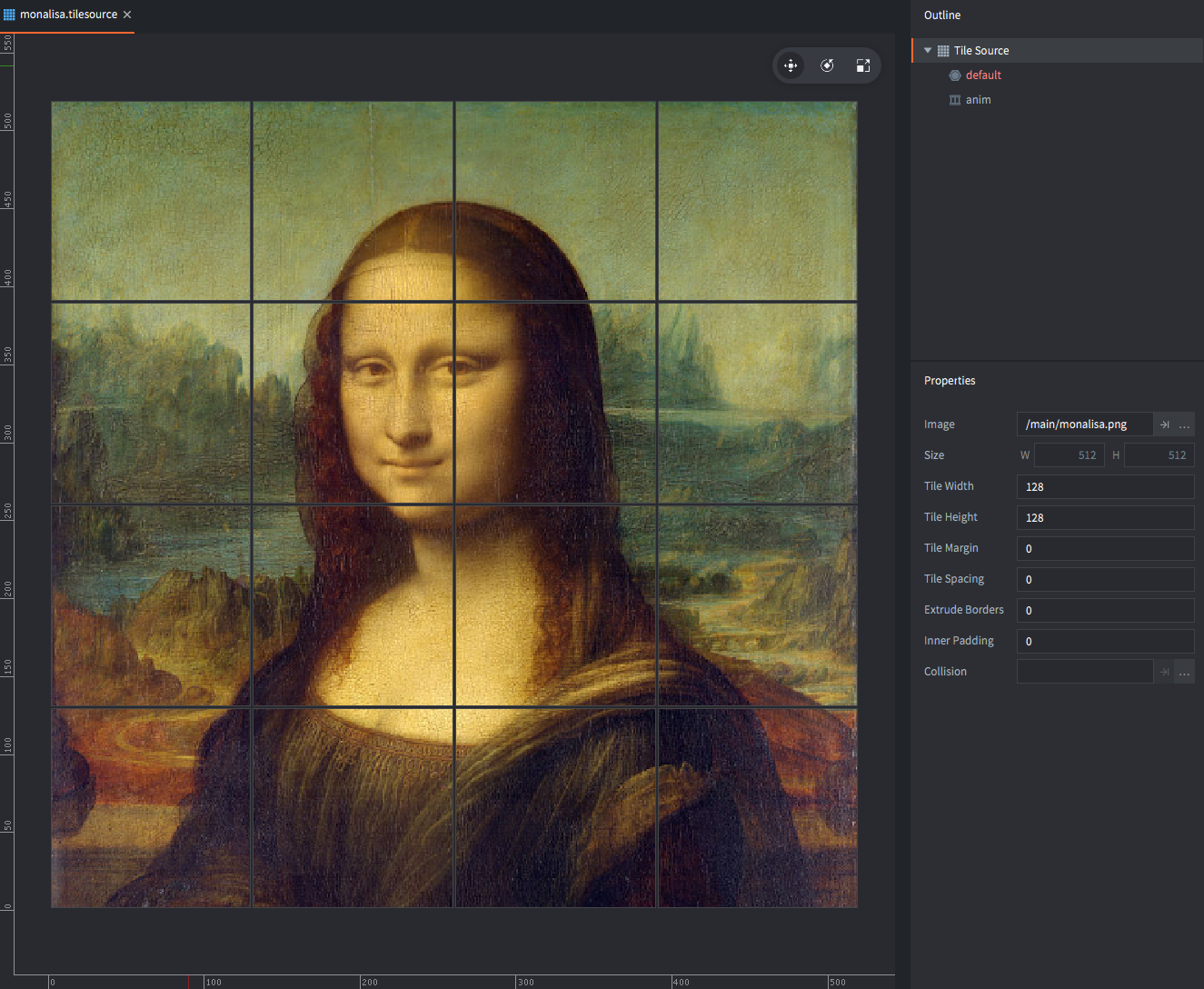
Task: Select the Scale tool in viewport toolbar
Action: (863, 65)
